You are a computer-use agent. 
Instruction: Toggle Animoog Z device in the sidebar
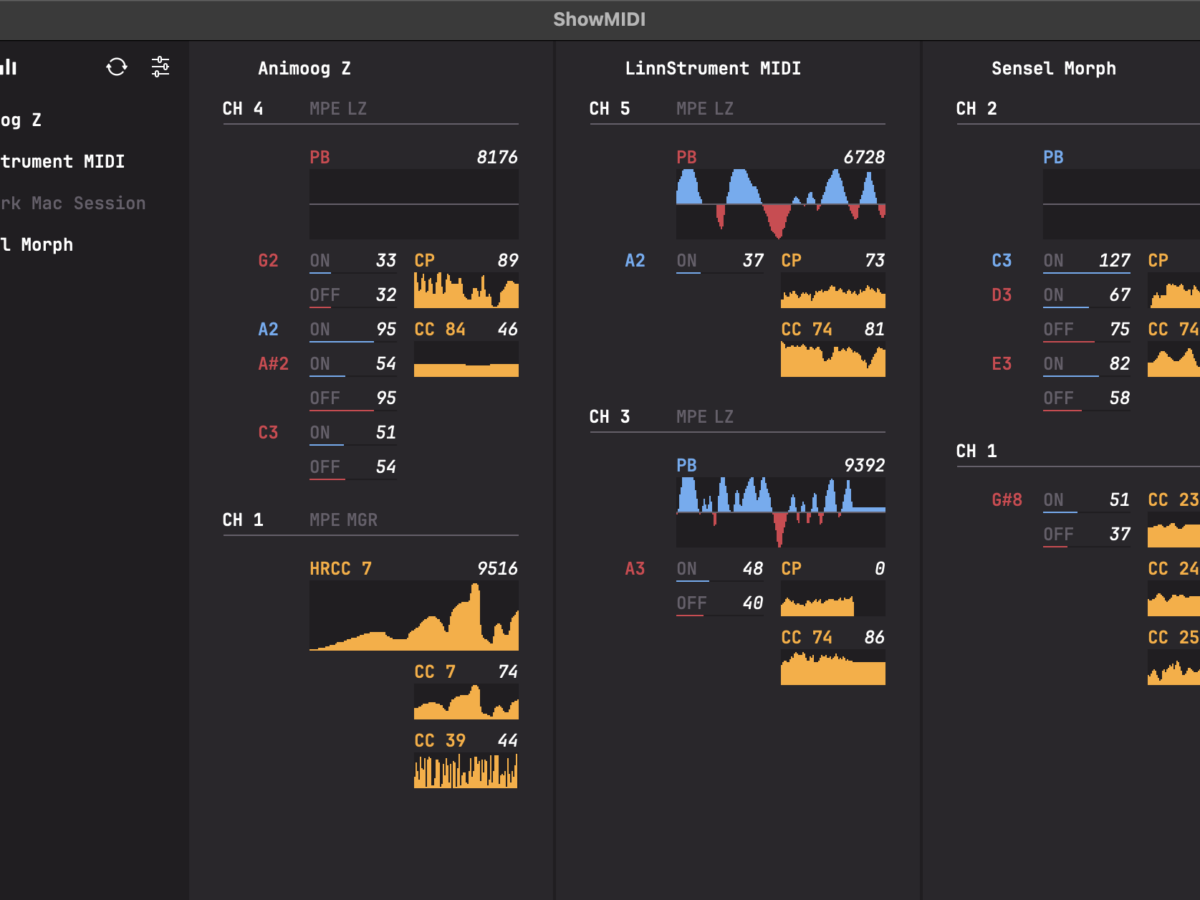click(x=21, y=120)
